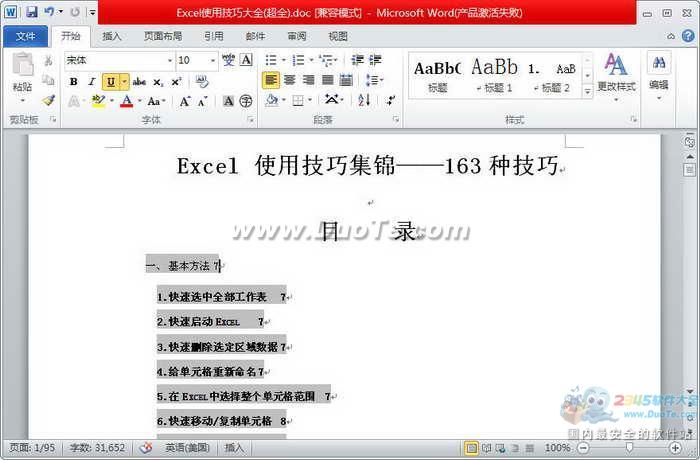Open the Editing (编辑) button
700x460 pixels.
click(x=658, y=76)
